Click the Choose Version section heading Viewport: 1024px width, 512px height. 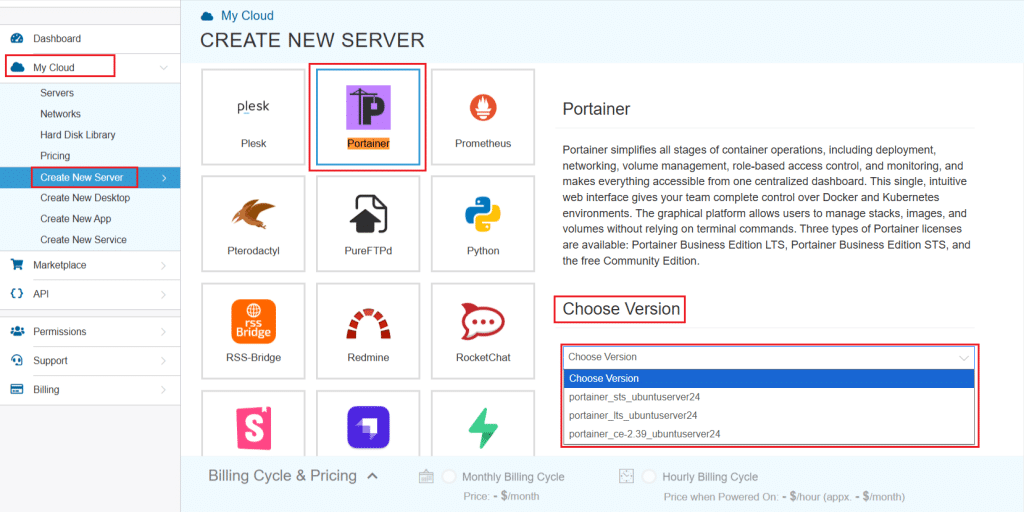pyautogui.click(x=621, y=309)
